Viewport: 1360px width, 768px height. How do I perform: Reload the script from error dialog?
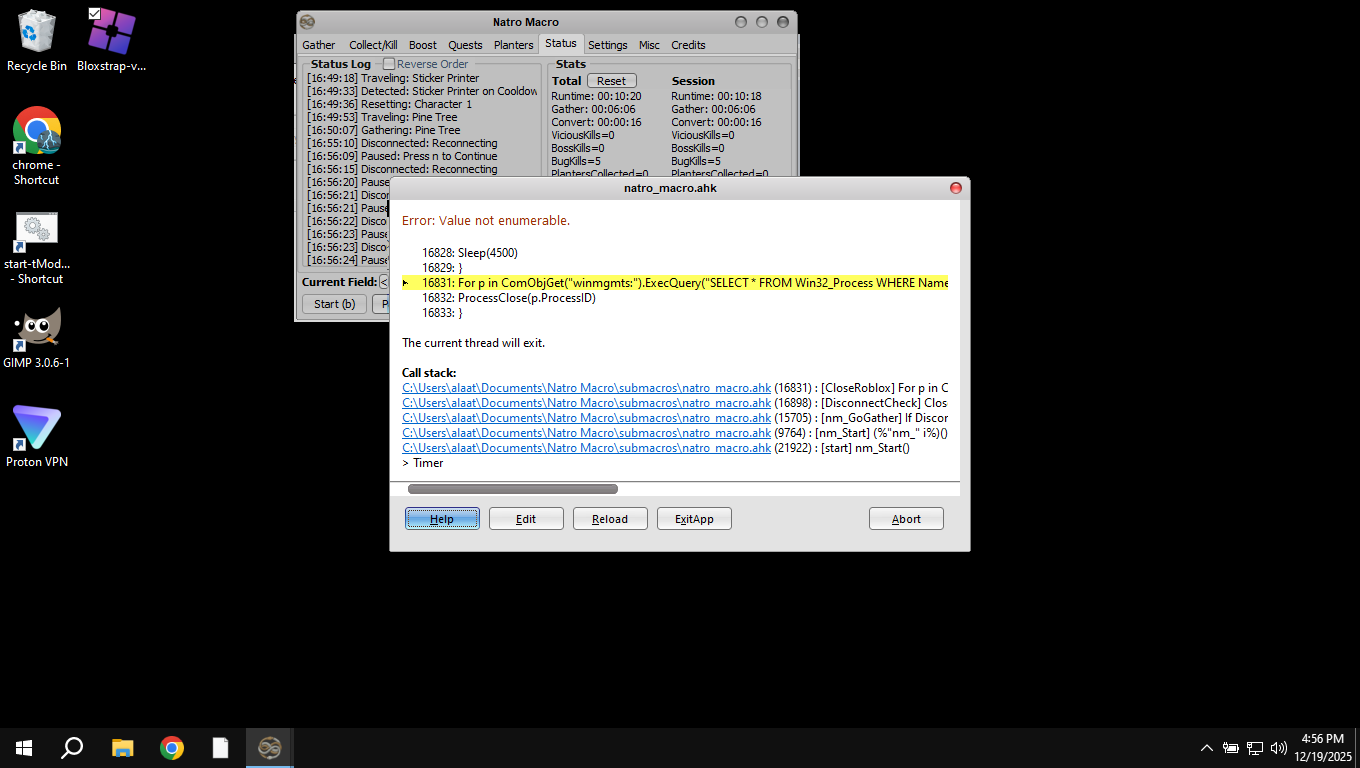tap(610, 519)
